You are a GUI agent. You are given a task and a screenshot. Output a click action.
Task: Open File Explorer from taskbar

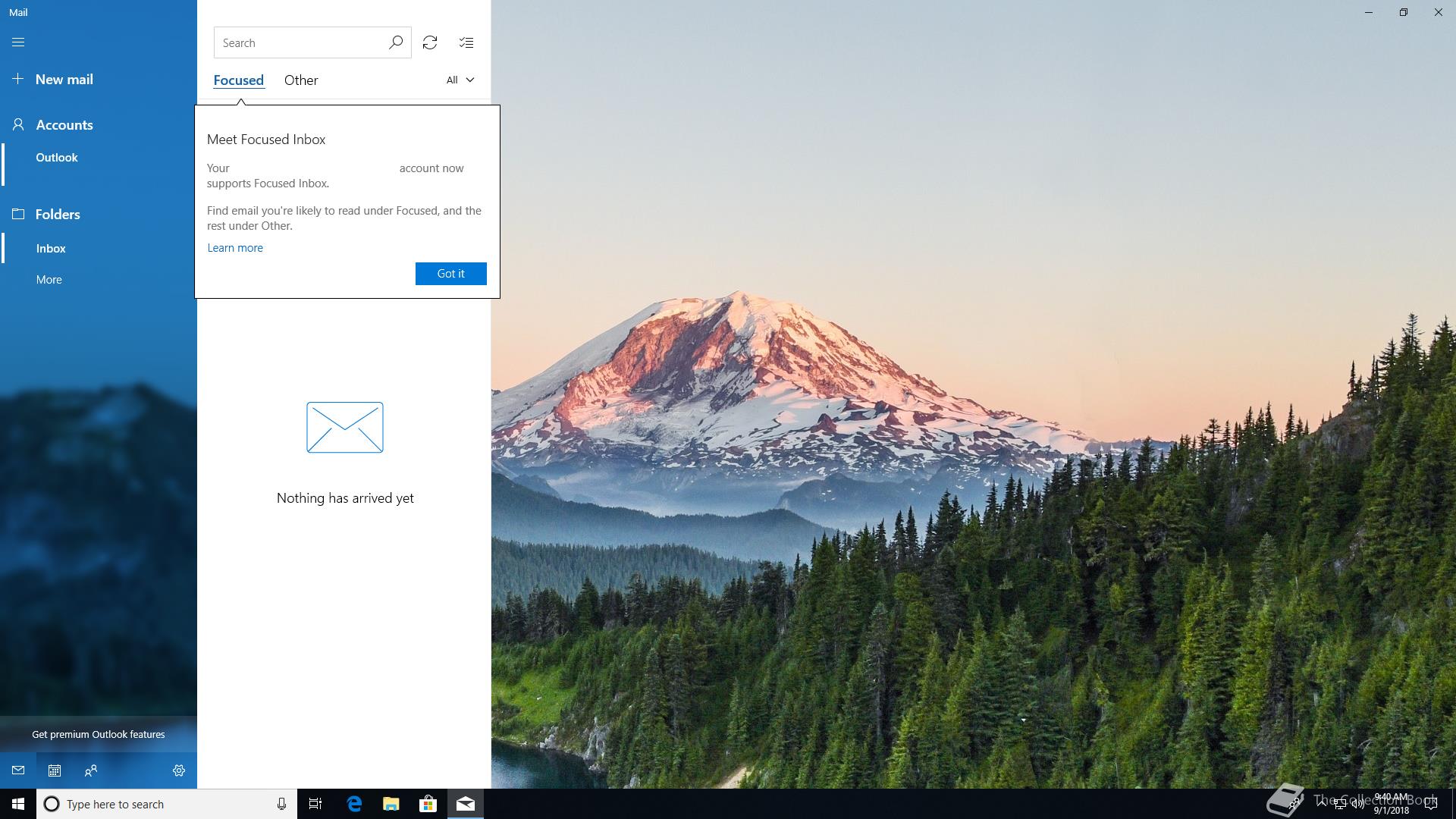[391, 804]
